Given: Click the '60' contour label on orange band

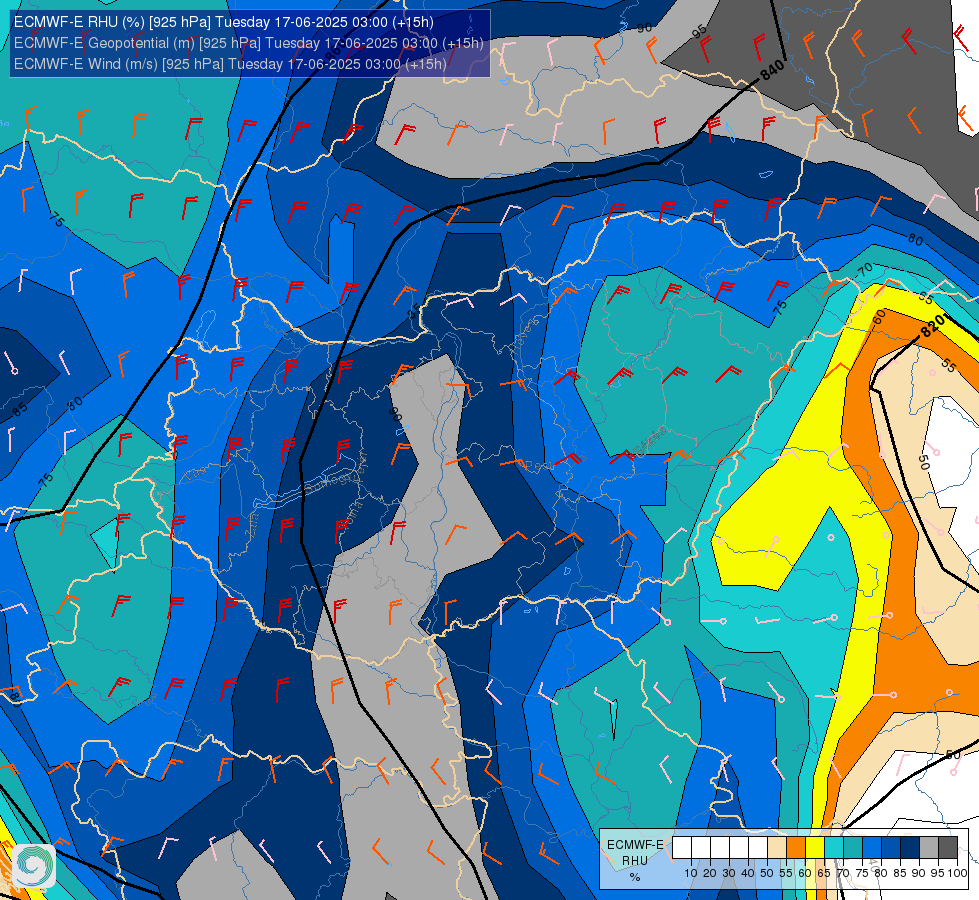Looking at the screenshot, I should tap(878, 317).
